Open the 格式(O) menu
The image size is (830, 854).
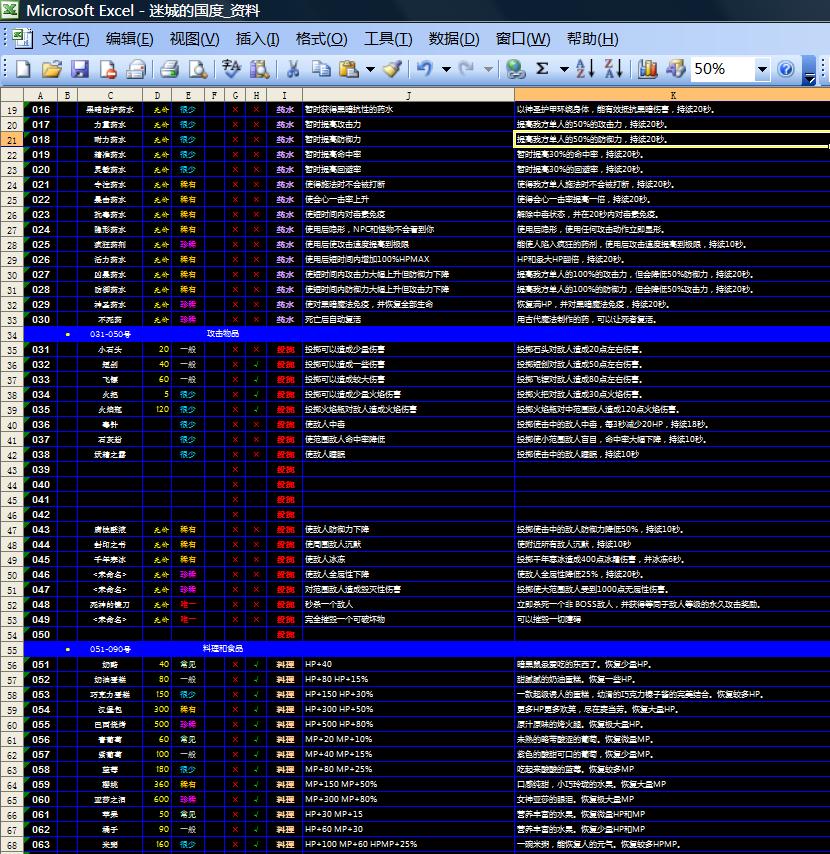(x=321, y=39)
